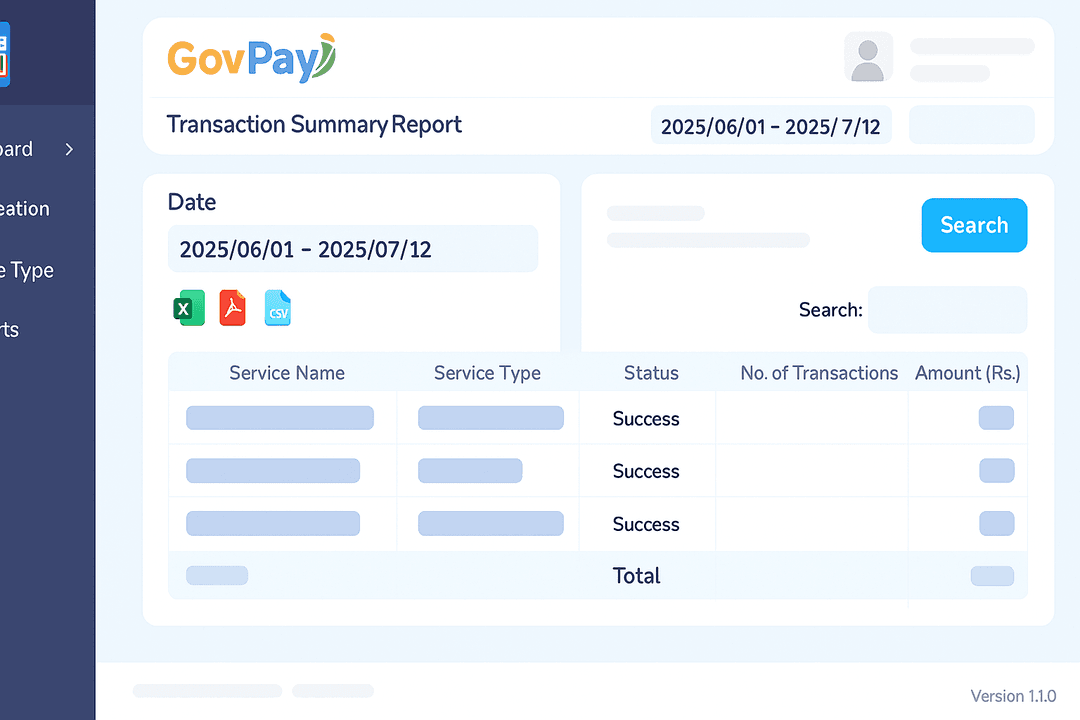Open the date range field under Date

[x=352, y=249]
